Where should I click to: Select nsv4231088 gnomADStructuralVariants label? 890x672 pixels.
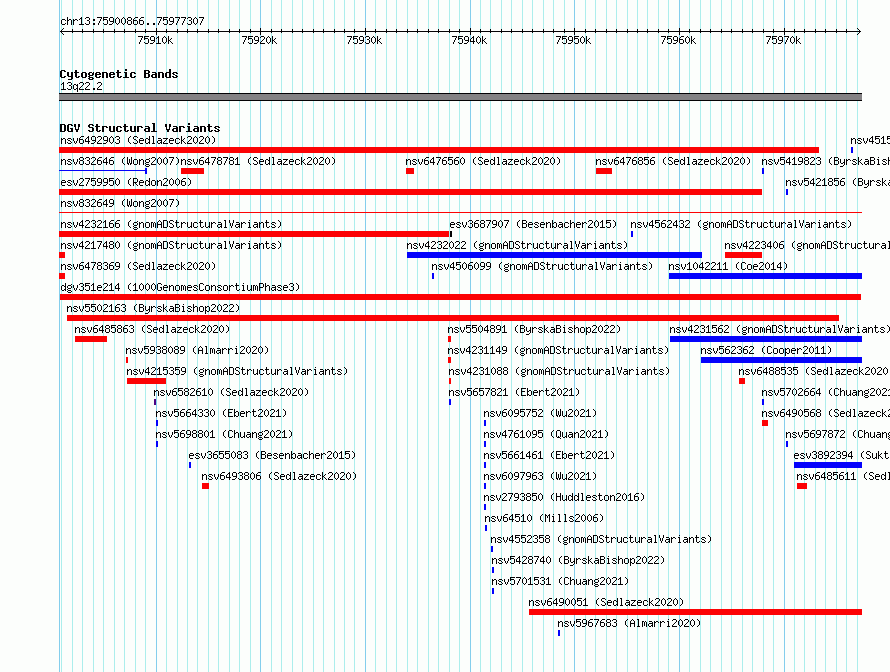[559, 371]
